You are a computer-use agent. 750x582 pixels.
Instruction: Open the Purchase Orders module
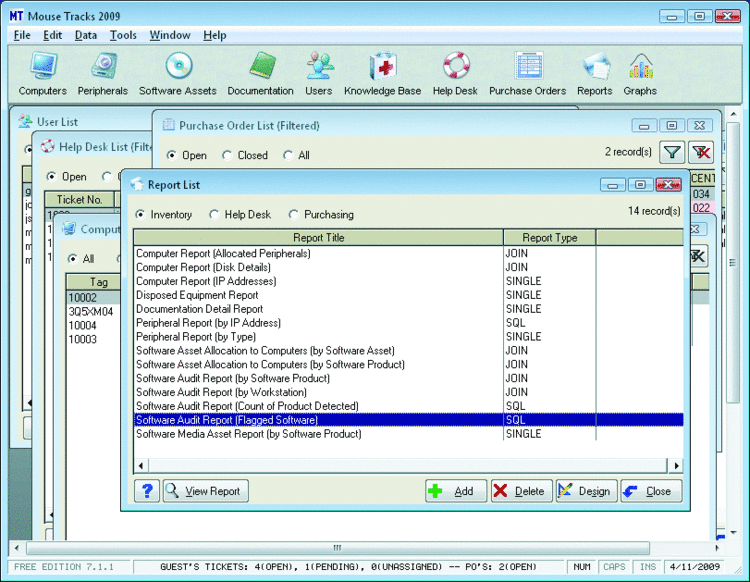click(527, 74)
